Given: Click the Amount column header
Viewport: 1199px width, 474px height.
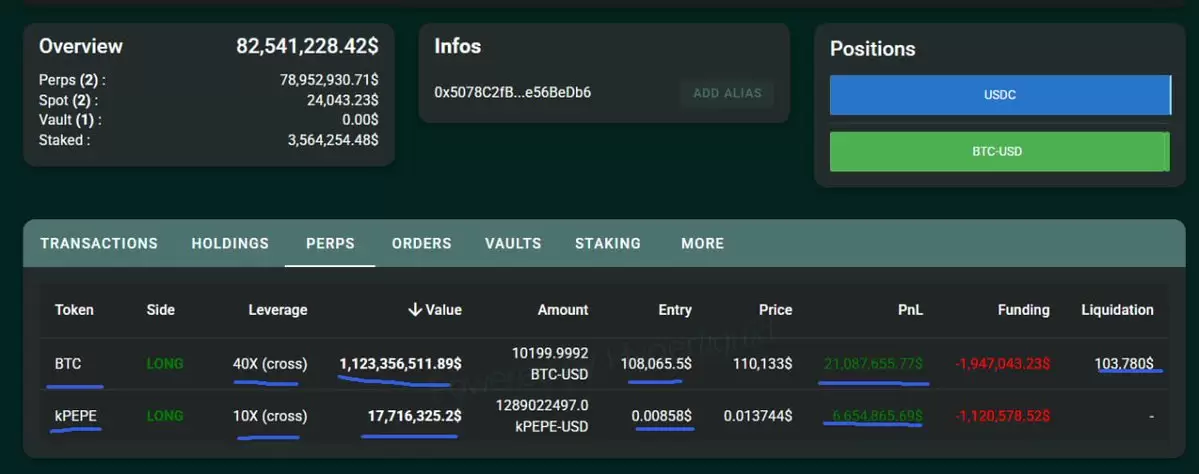Looking at the screenshot, I should (x=563, y=310).
